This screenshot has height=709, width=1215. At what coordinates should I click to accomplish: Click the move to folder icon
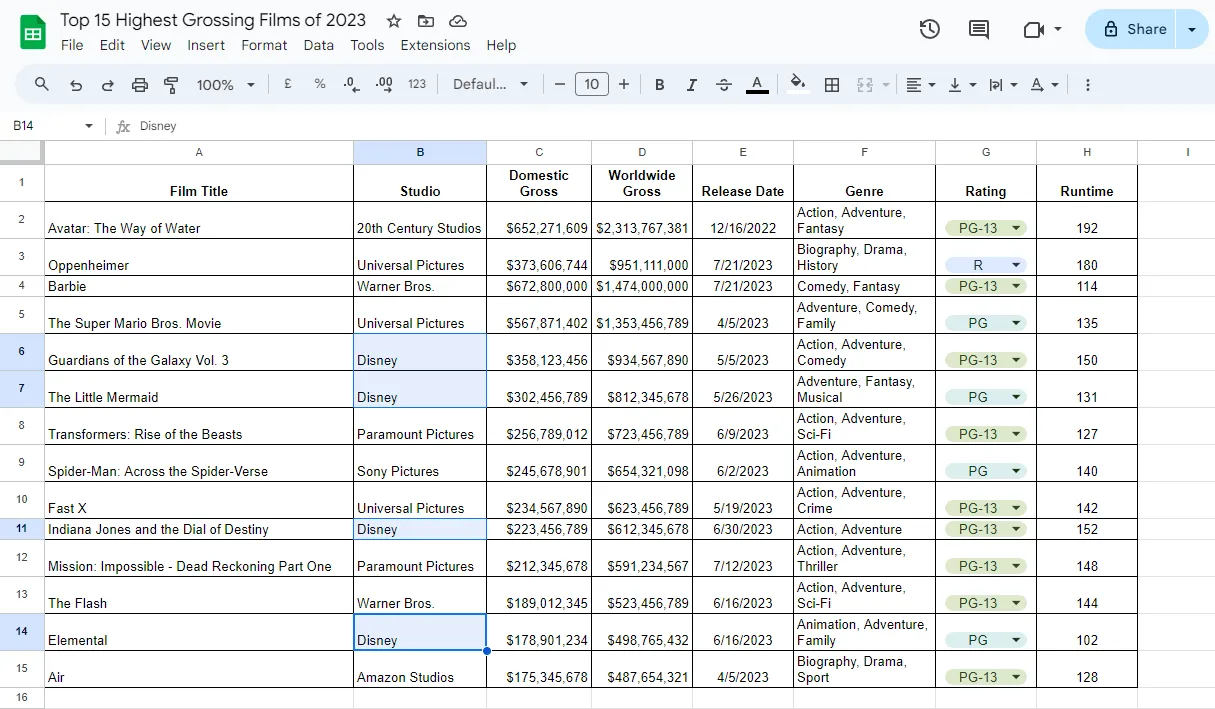pos(426,21)
